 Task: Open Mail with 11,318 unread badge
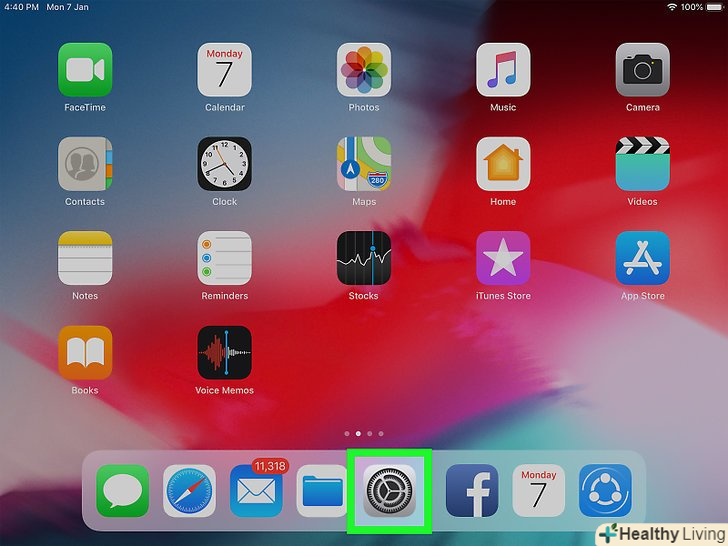[x=256, y=491]
